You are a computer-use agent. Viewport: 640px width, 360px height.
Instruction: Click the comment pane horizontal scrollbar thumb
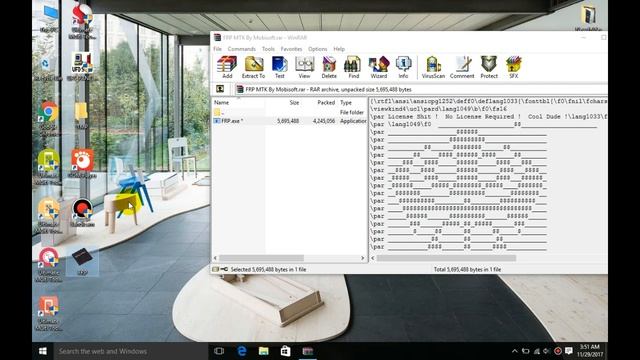click(x=446, y=258)
